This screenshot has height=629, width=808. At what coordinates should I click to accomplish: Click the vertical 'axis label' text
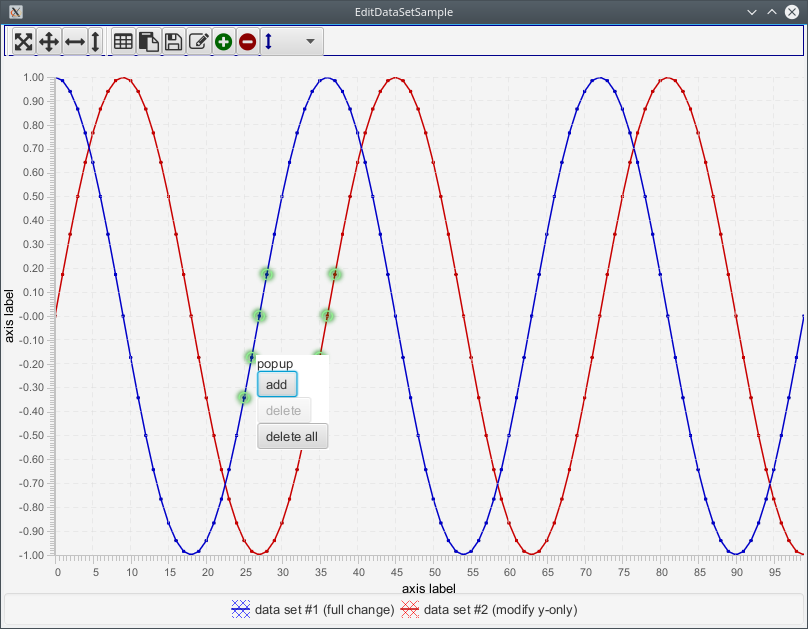tap(9, 316)
